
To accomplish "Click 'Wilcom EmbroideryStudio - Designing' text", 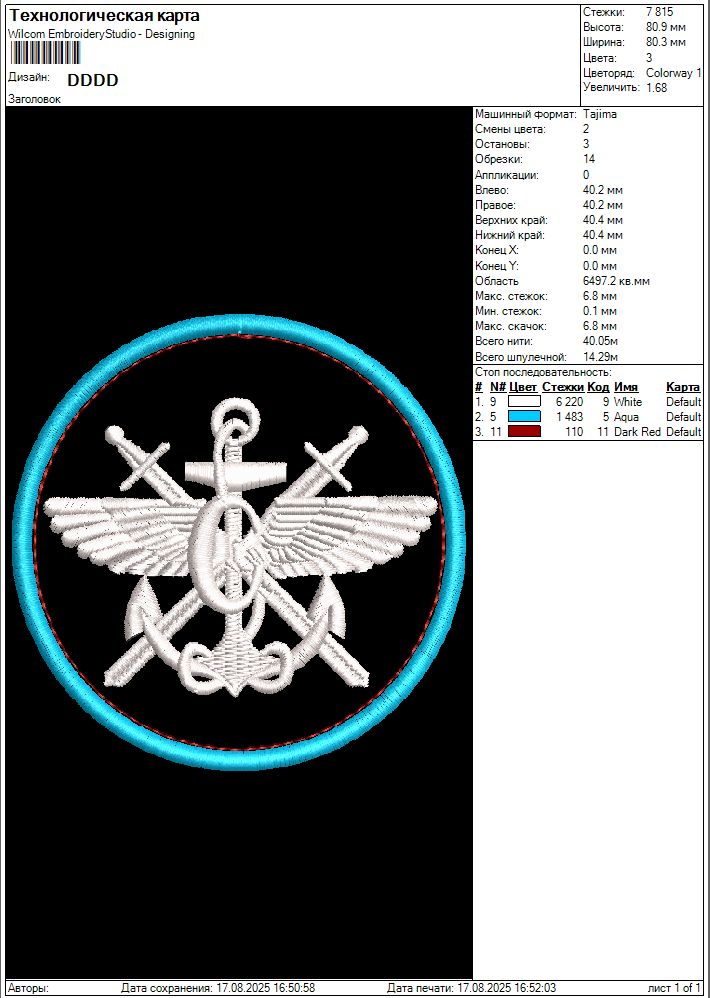I will [x=102, y=34].
